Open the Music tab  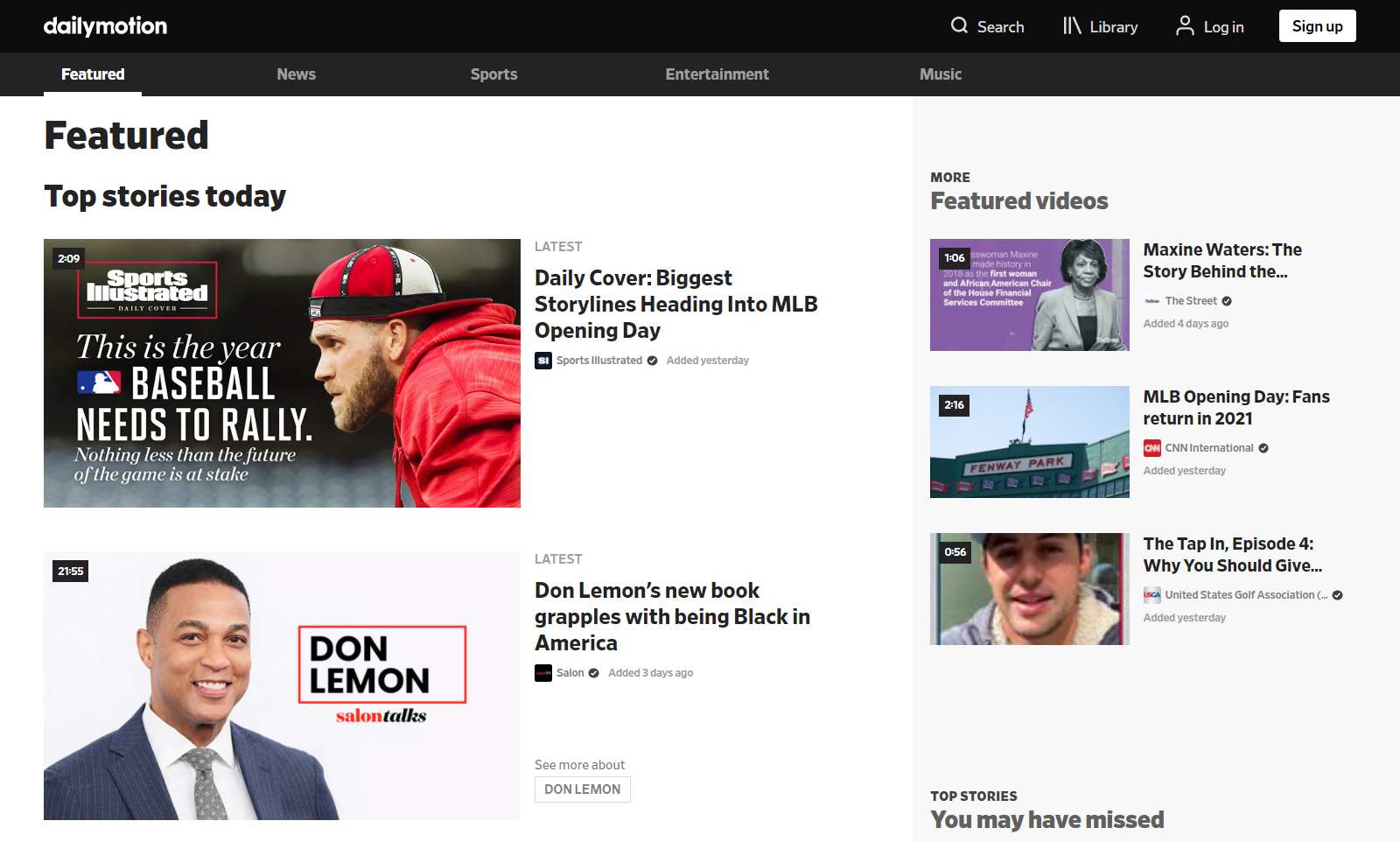click(941, 74)
